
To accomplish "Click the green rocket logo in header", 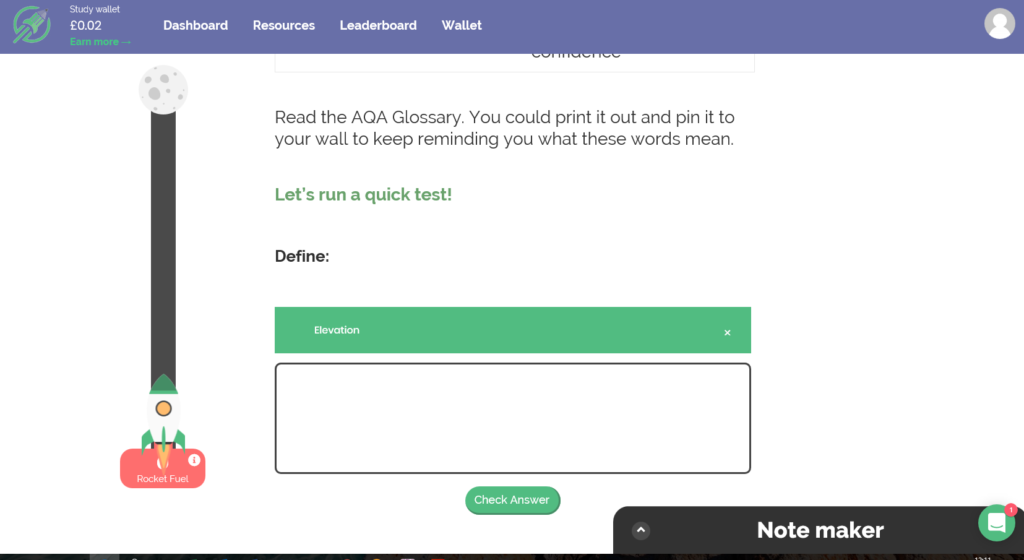I will point(32,25).
